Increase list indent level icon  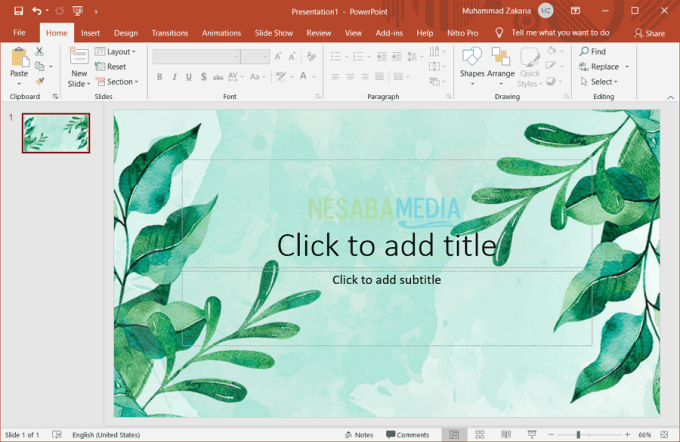396,56
